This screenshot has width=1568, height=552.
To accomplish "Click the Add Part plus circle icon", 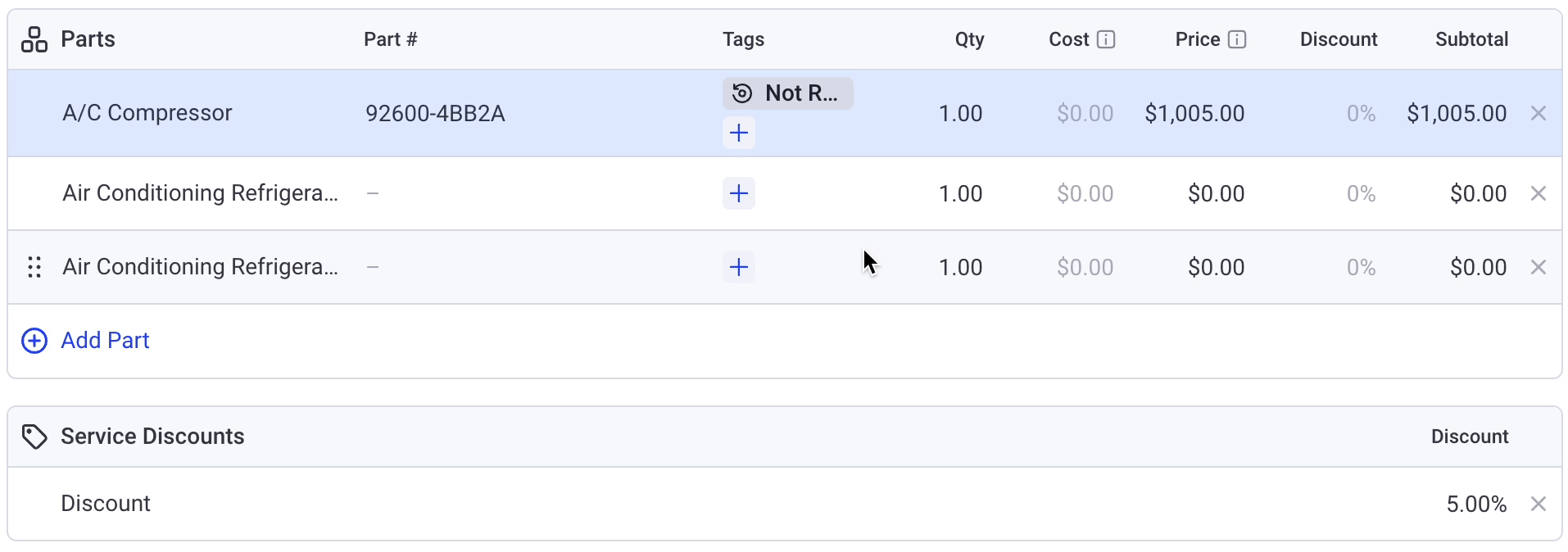I will (34, 341).
